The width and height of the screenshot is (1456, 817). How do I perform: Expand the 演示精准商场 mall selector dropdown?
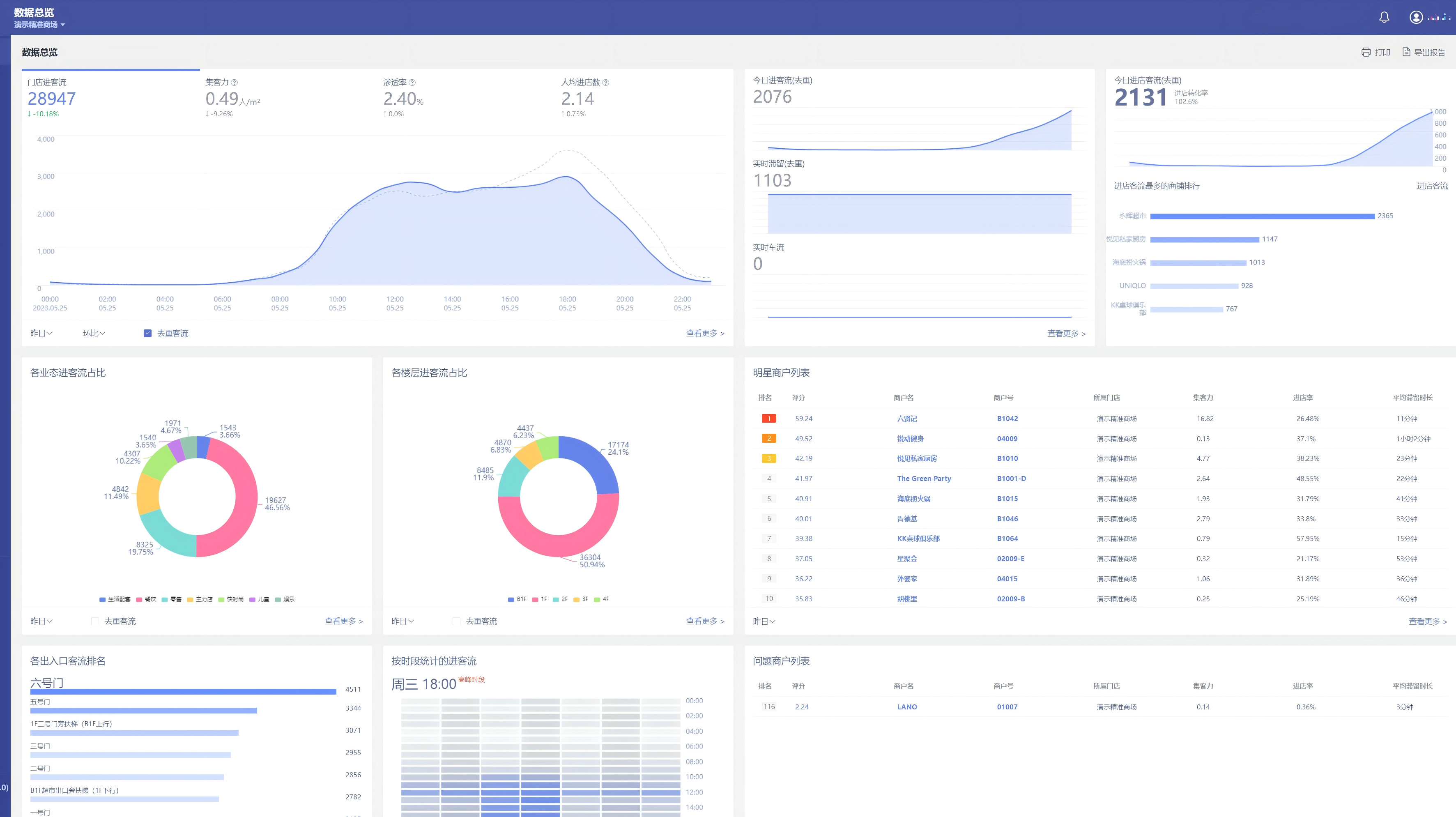pyautogui.click(x=39, y=25)
